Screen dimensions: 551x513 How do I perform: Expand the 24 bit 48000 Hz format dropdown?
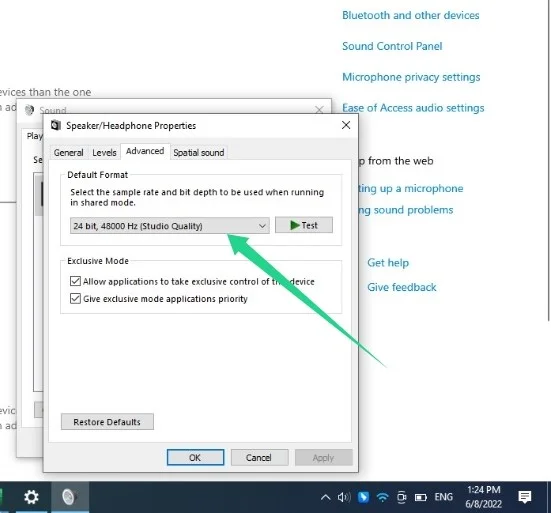[x=170, y=226]
